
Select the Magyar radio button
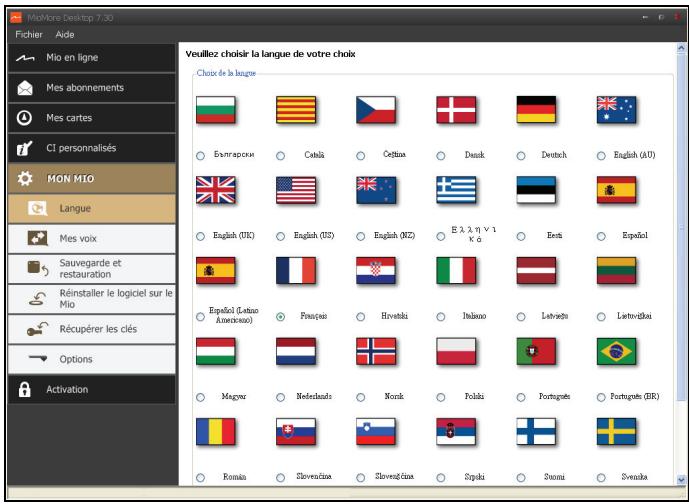(x=200, y=397)
